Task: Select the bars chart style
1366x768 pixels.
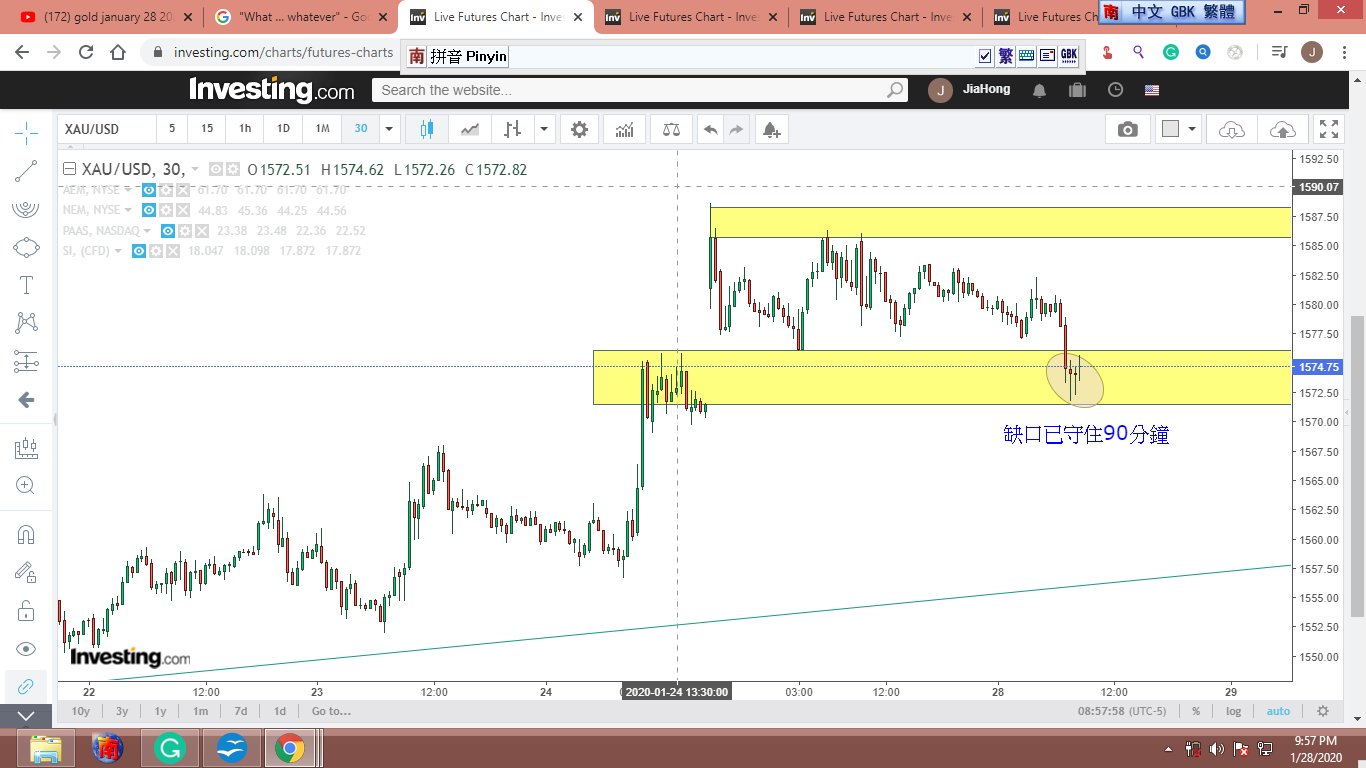Action: pyautogui.click(x=512, y=129)
